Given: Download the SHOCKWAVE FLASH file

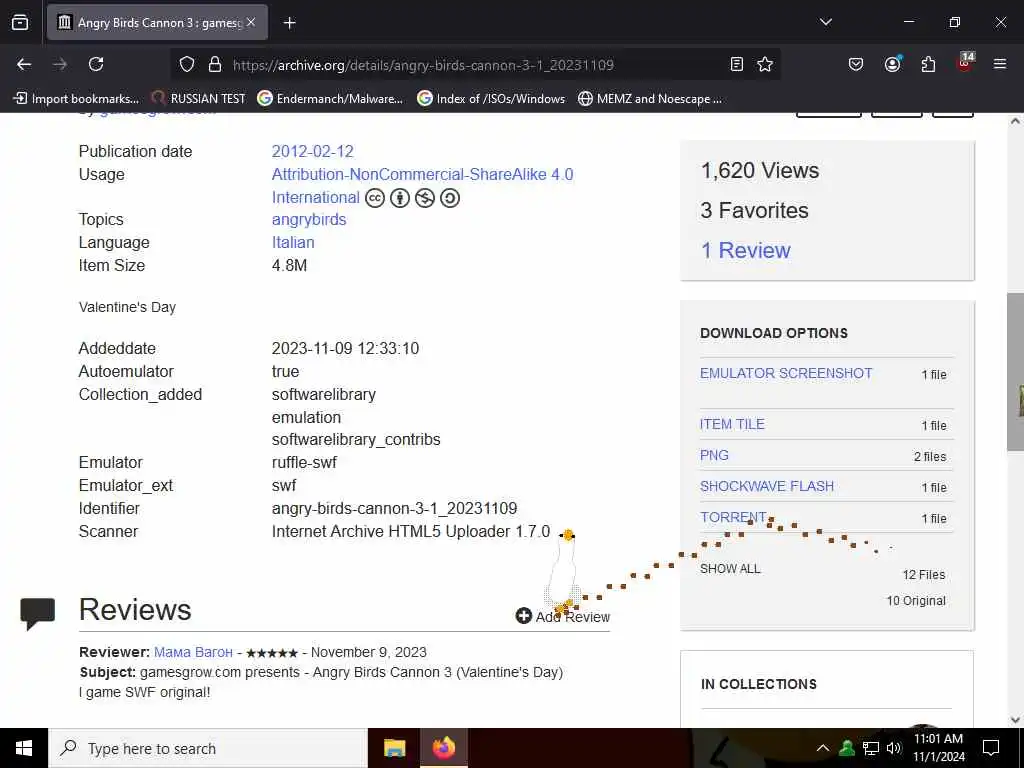Looking at the screenshot, I should pyautogui.click(x=767, y=486).
